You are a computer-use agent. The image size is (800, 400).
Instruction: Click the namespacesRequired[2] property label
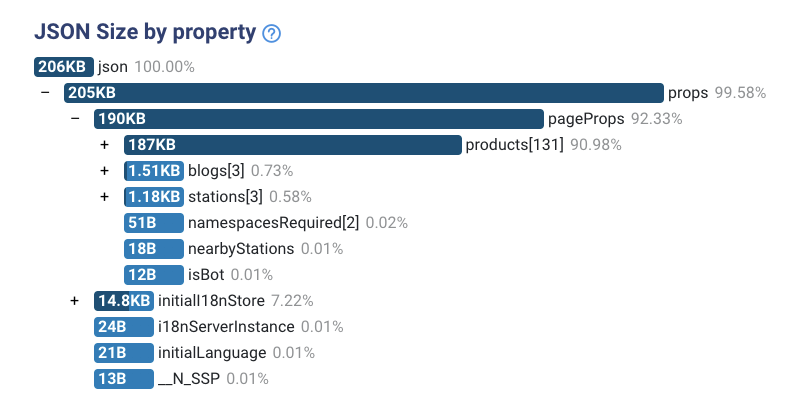pyautogui.click(x=273, y=223)
